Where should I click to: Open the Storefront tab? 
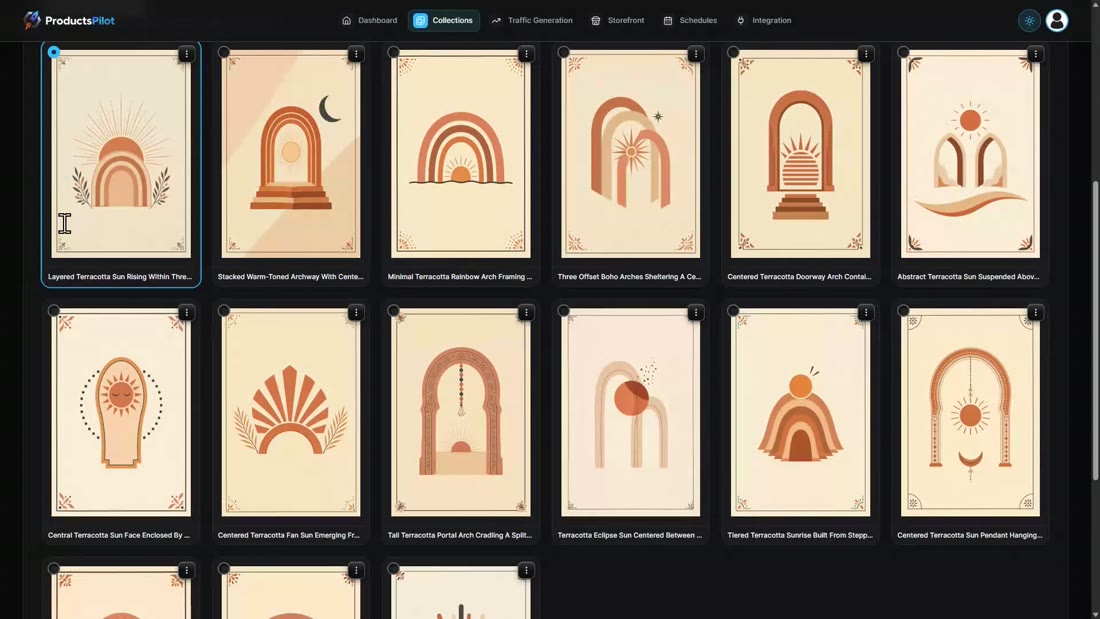point(618,20)
